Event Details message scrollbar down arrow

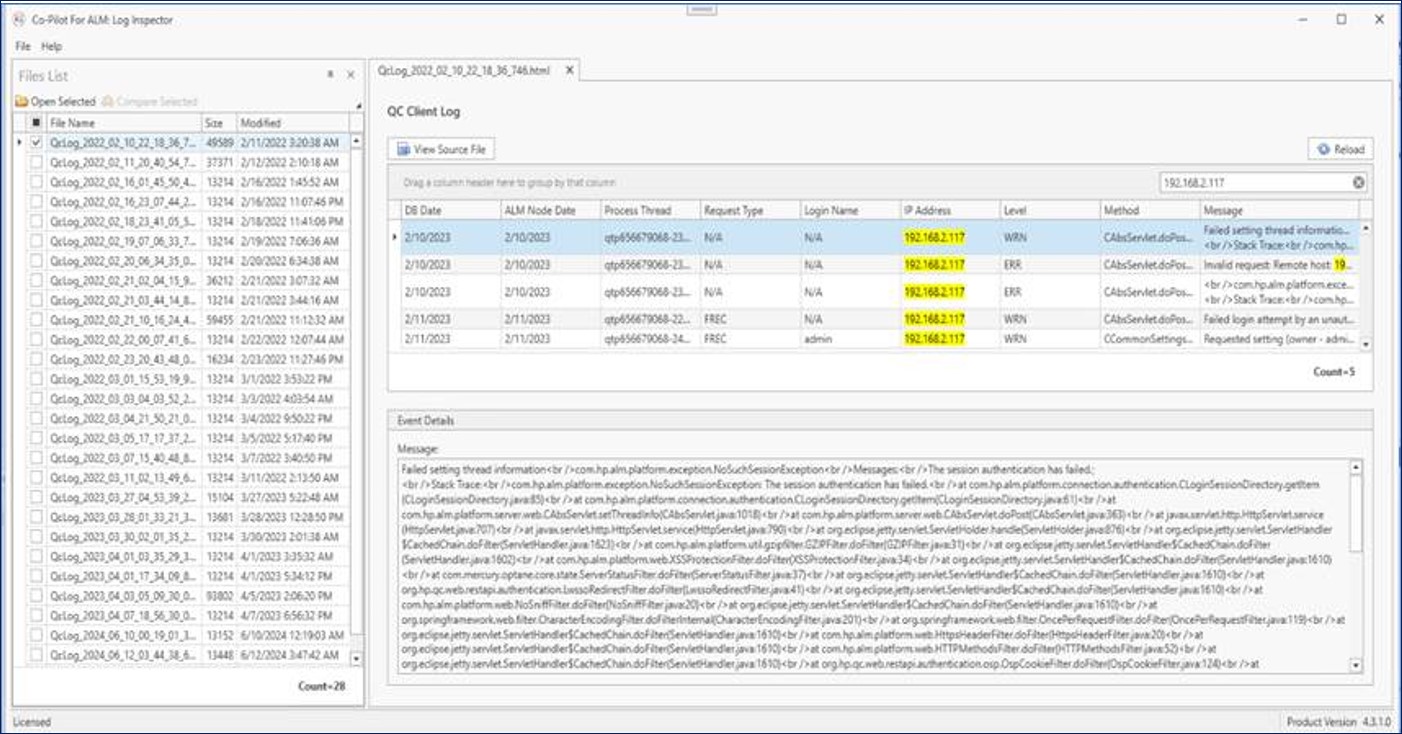click(1356, 664)
